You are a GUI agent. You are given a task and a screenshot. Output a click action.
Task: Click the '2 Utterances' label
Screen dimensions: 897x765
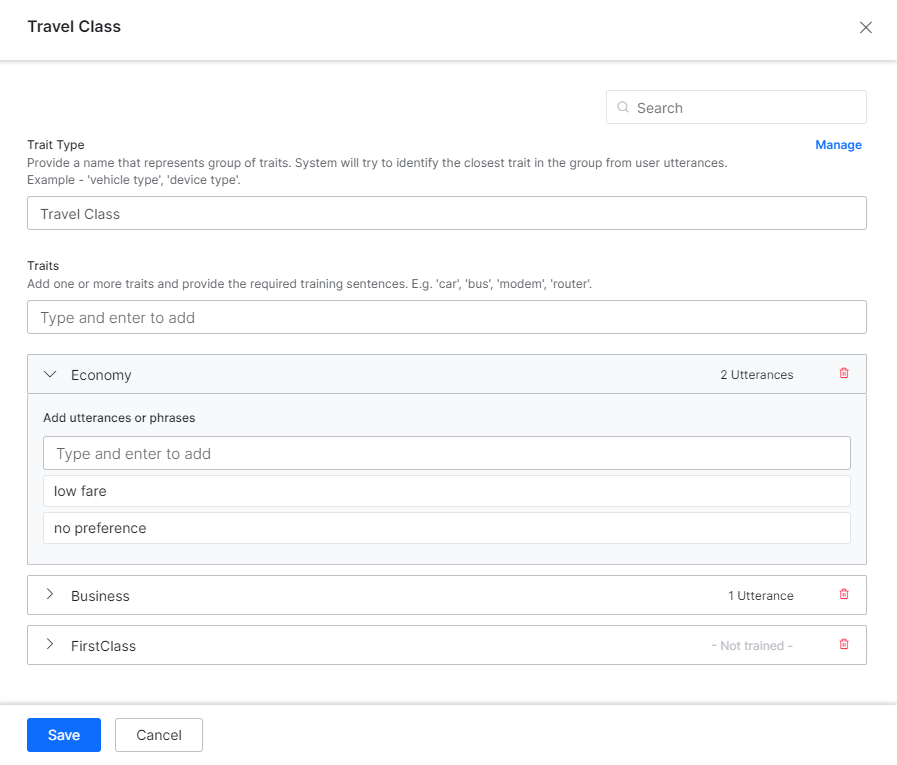pyautogui.click(x=757, y=373)
